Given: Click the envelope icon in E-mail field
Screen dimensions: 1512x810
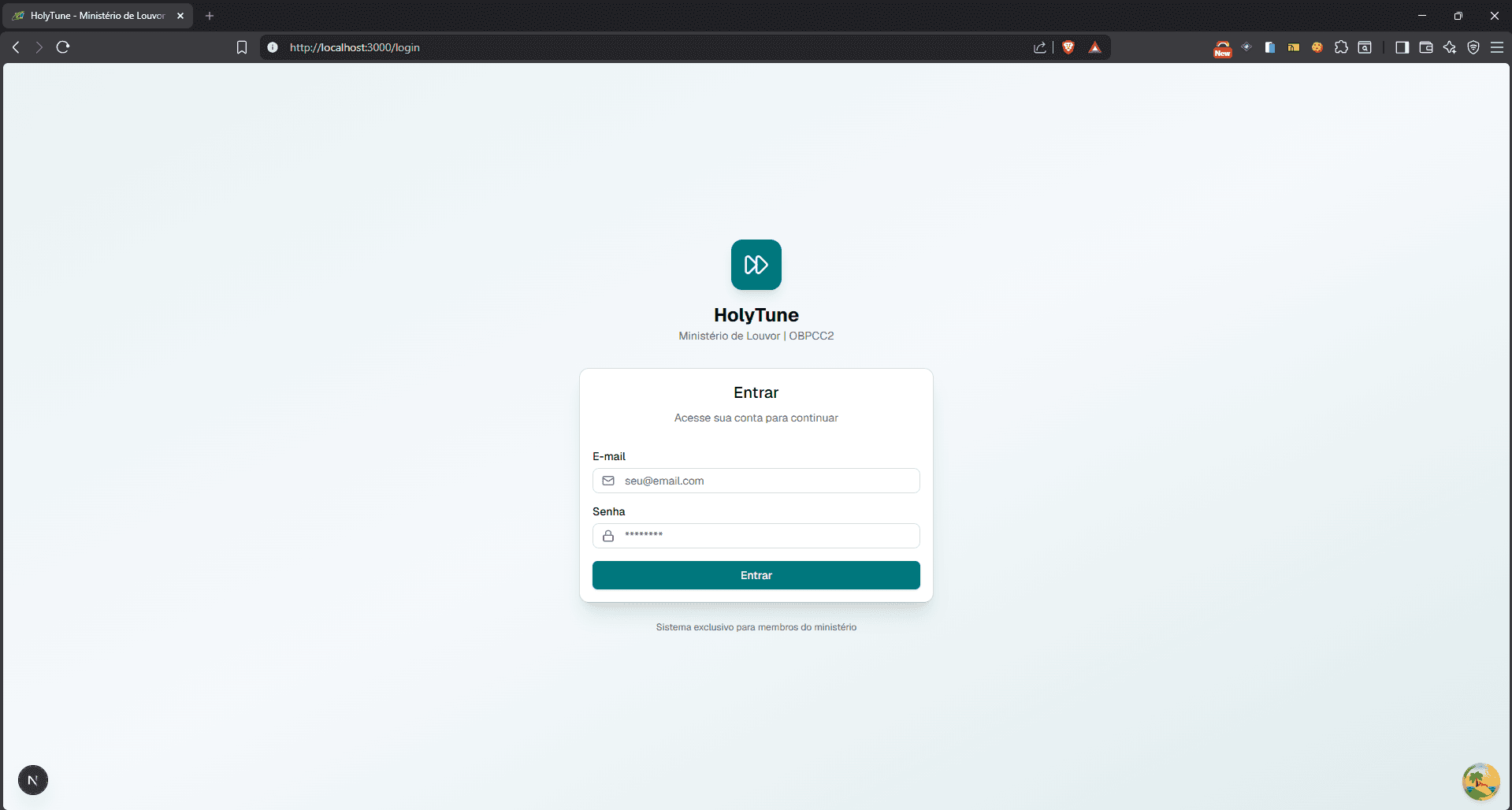Looking at the screenshot, I should coord(608,481).
